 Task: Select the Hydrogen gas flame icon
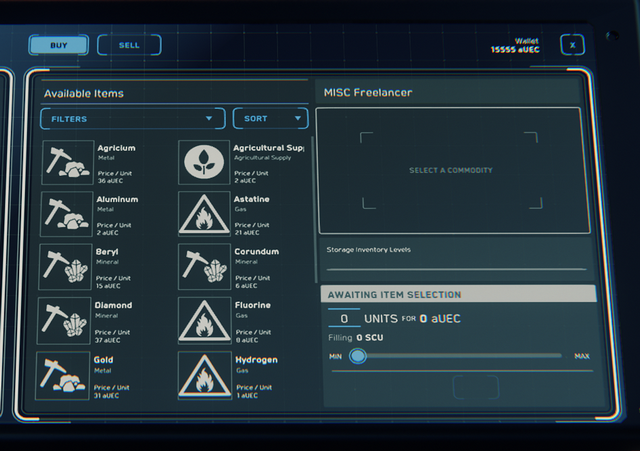205,375
